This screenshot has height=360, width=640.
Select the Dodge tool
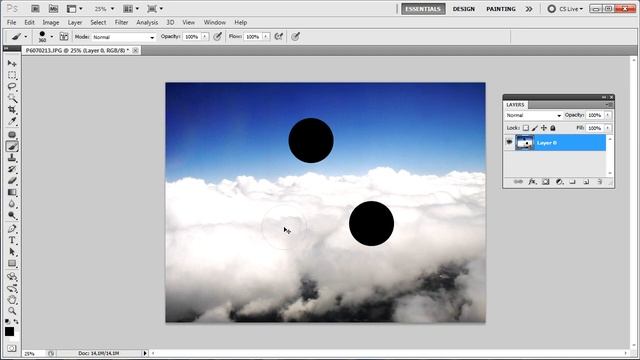[x=12, y=215]
